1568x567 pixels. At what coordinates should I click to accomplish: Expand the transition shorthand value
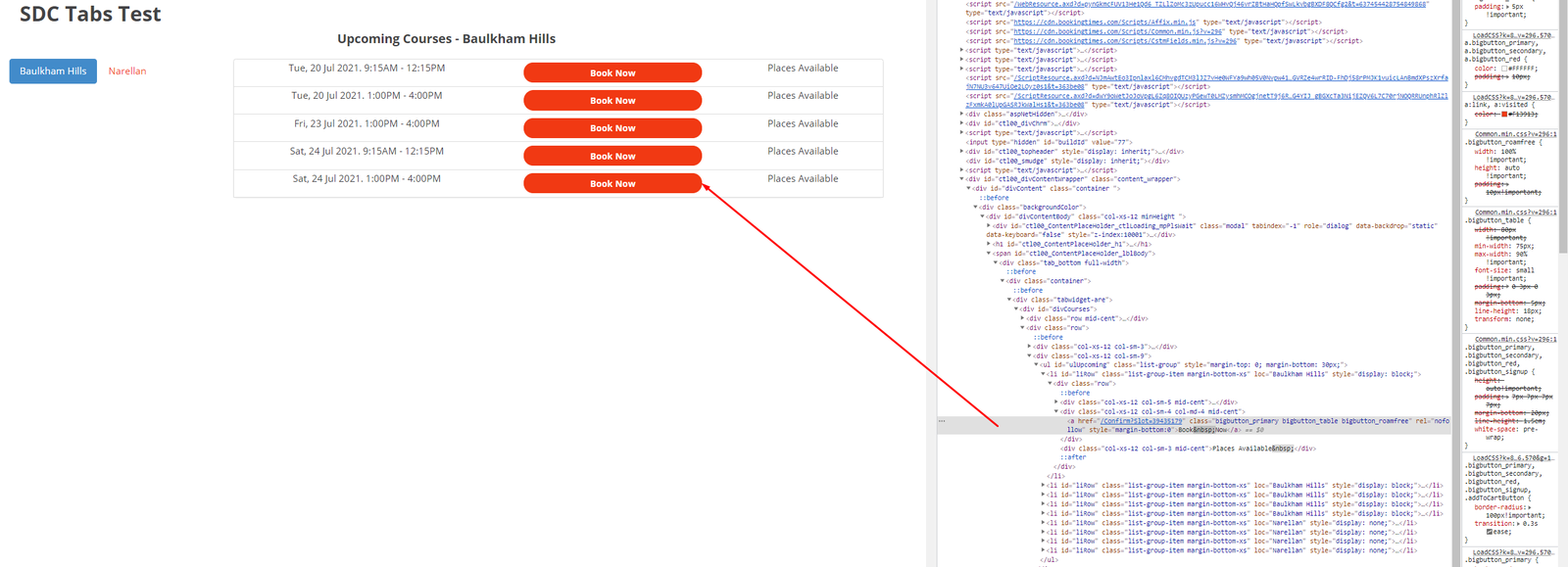(1518, 524)
